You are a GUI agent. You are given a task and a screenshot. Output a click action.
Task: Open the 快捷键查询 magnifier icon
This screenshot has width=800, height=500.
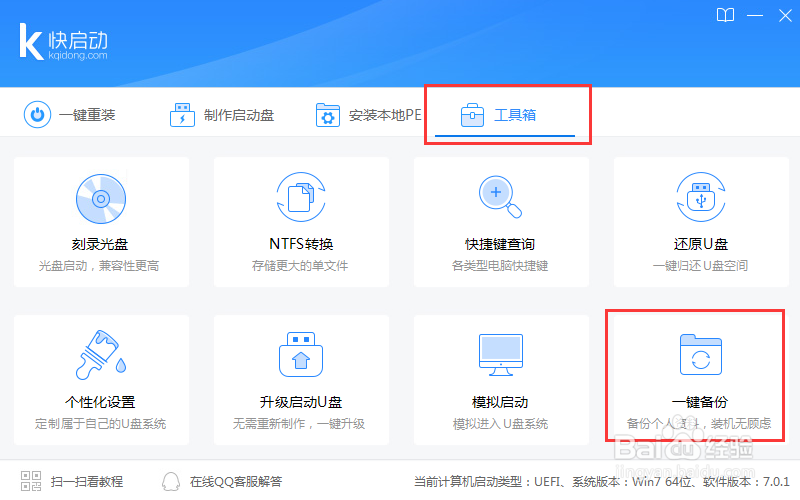[500, 197]
